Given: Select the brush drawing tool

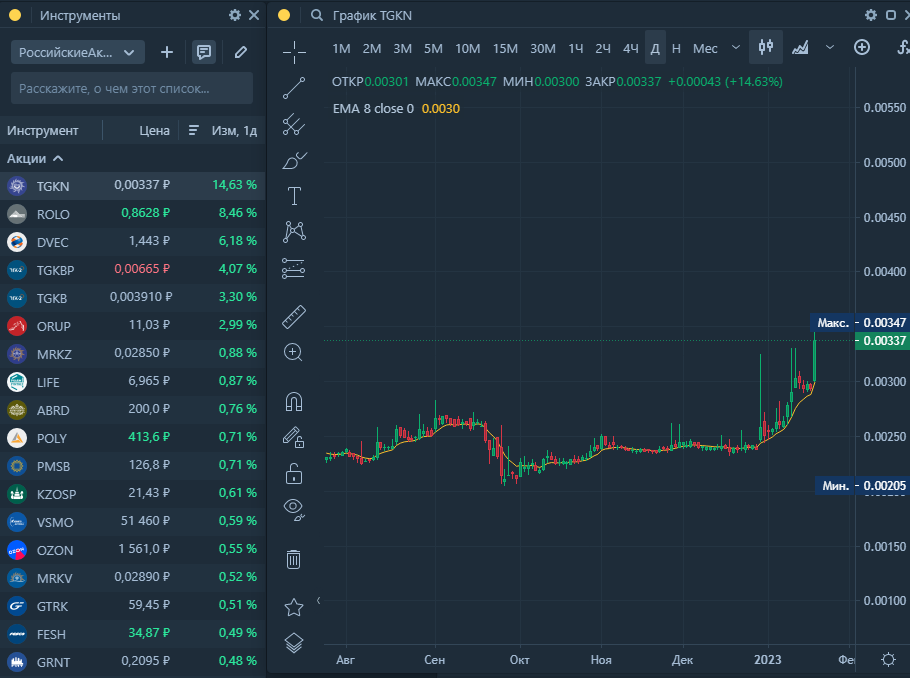Looking at the screenshot, I should [294, 160].
